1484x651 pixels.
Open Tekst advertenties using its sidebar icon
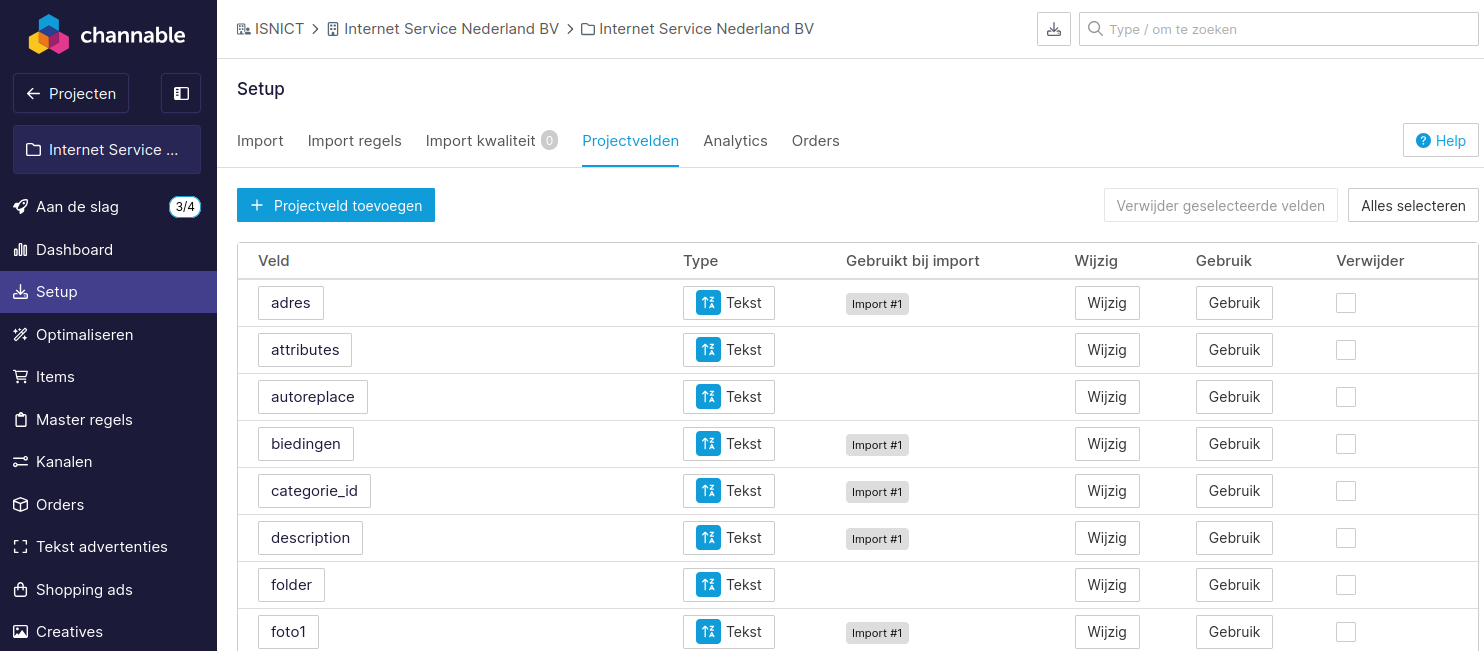[23, 546]
